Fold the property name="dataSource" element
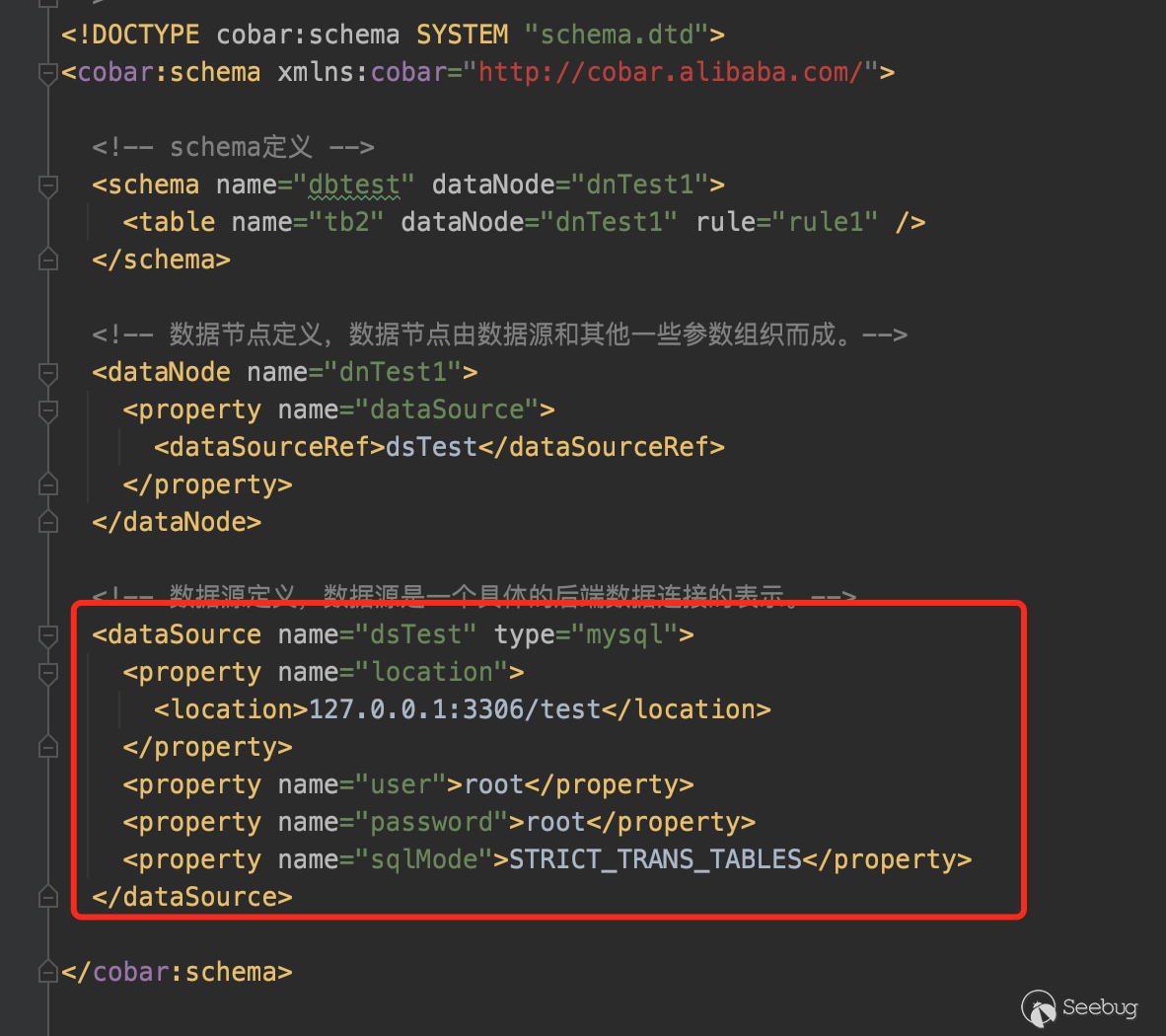This screenshot has width=1166, height=1036. pos(47,410)
